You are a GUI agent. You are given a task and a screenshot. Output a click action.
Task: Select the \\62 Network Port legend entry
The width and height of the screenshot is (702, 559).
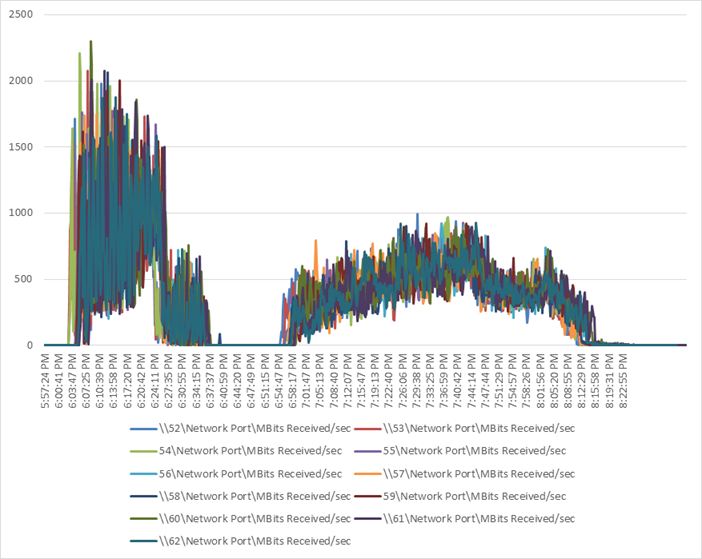pyautogui.click(x=241, y=541)
